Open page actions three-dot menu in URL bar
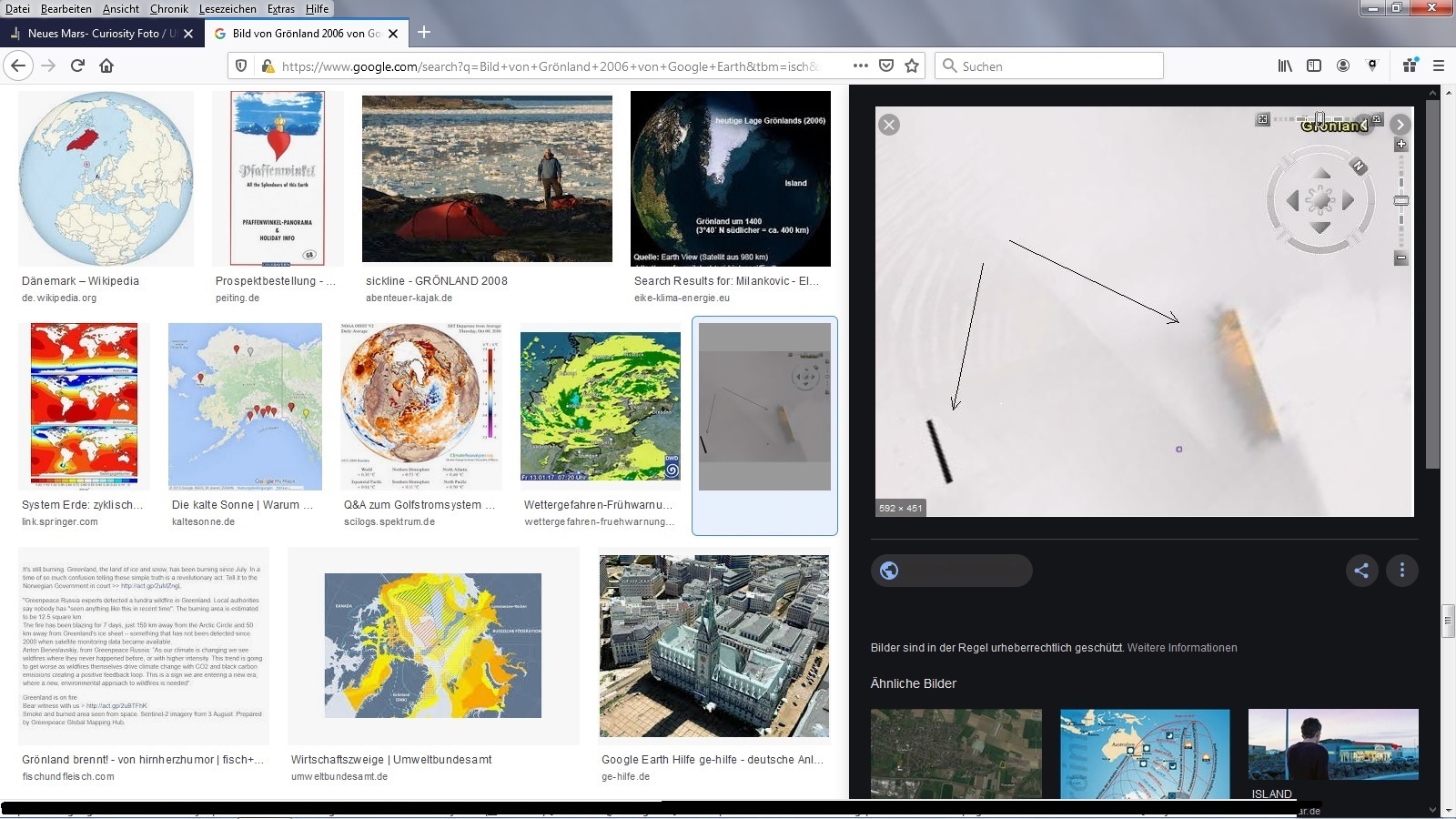 [860, 66]
